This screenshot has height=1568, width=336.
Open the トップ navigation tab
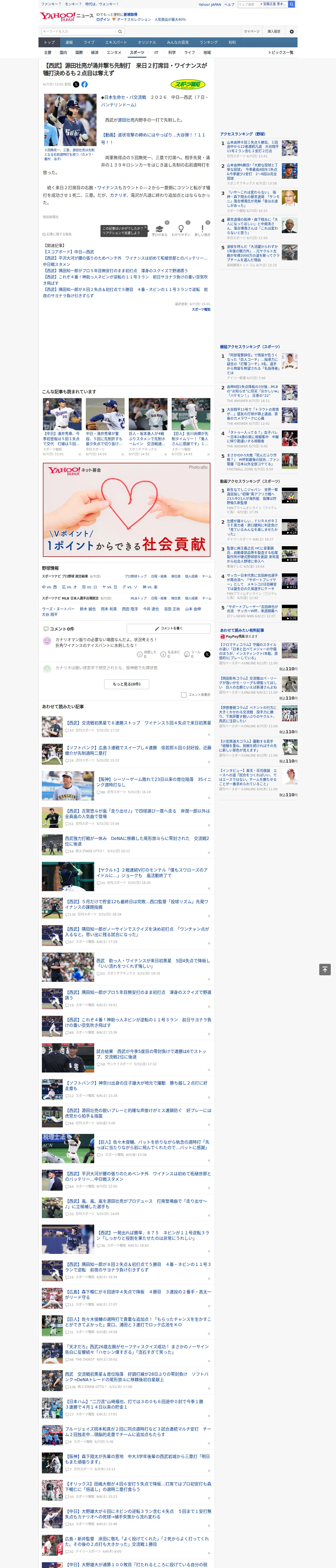coord(49,43)
